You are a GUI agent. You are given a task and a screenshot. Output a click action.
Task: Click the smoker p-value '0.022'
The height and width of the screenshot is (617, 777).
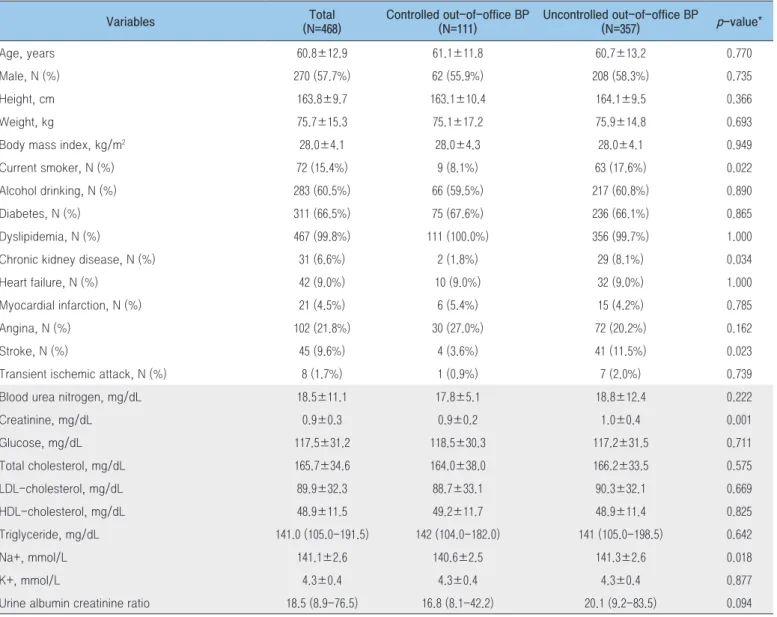(x=739, y=168)
